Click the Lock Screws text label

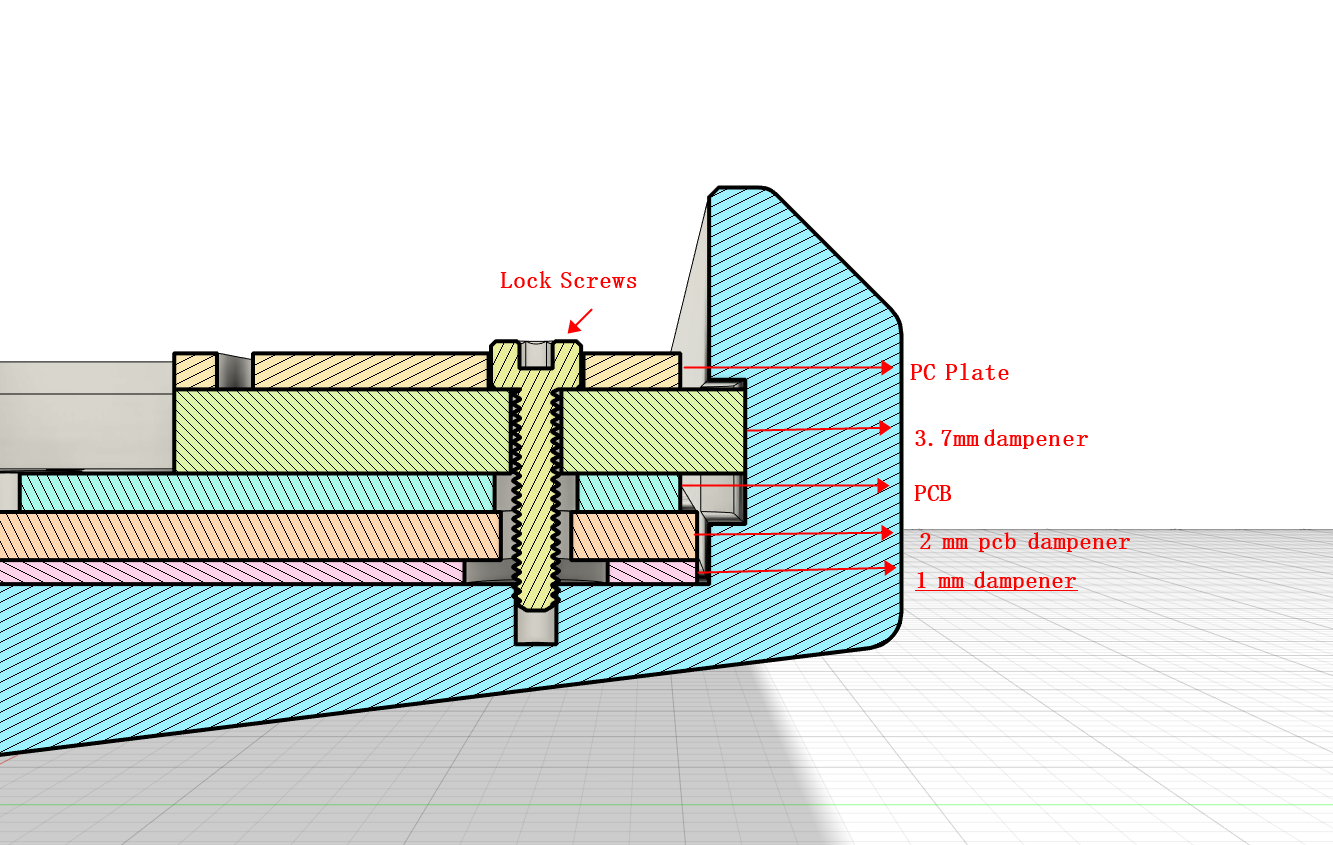click(568, 281)
